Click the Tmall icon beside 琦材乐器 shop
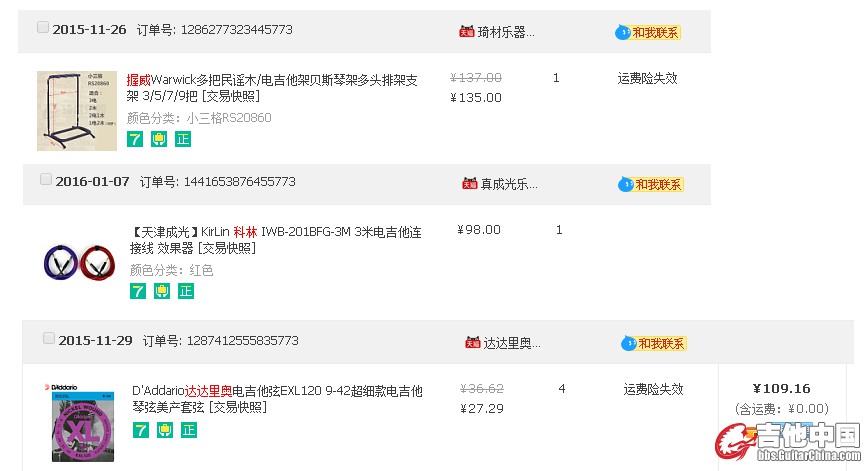868x471 pixels. 467,32
